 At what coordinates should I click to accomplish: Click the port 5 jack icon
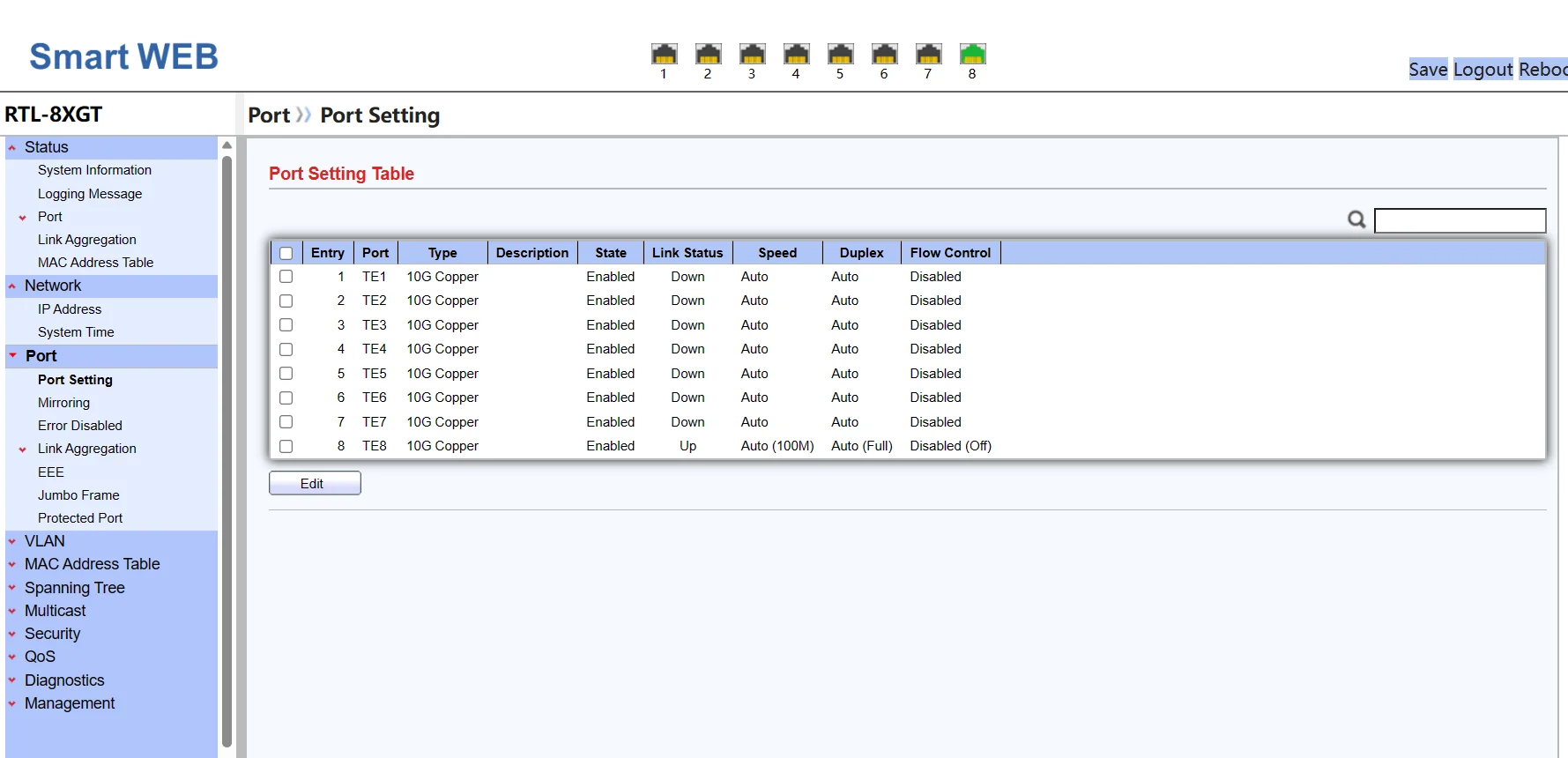click(x=840, y=55)
